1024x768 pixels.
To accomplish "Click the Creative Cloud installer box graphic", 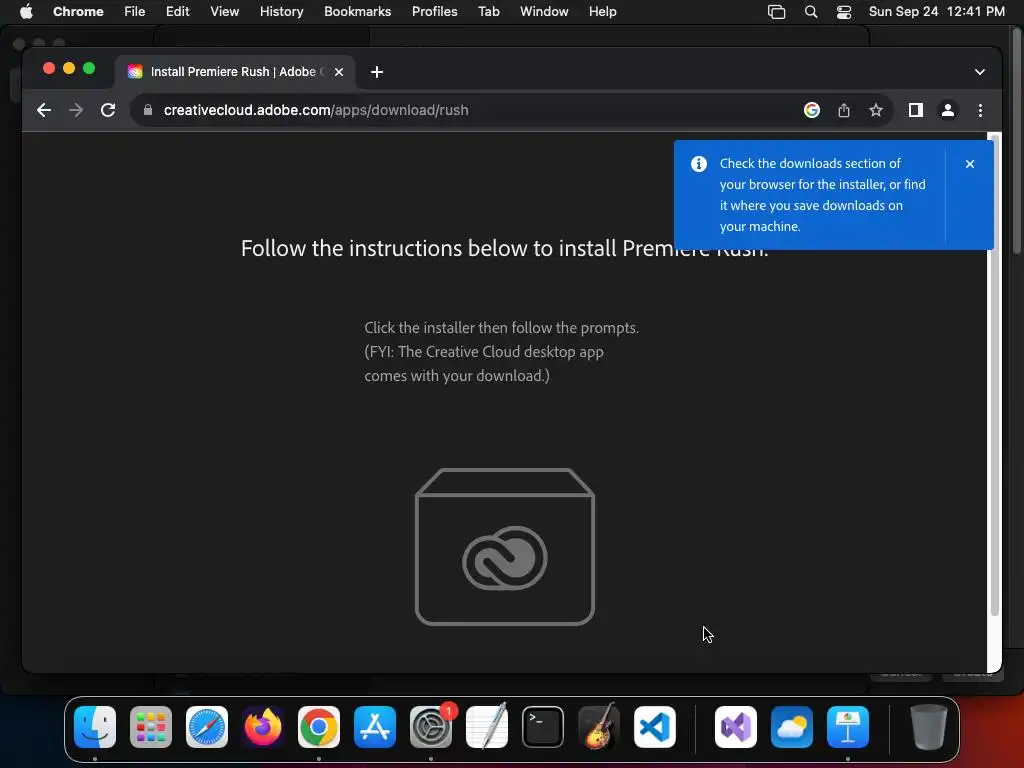I will (x=505, y=547).
